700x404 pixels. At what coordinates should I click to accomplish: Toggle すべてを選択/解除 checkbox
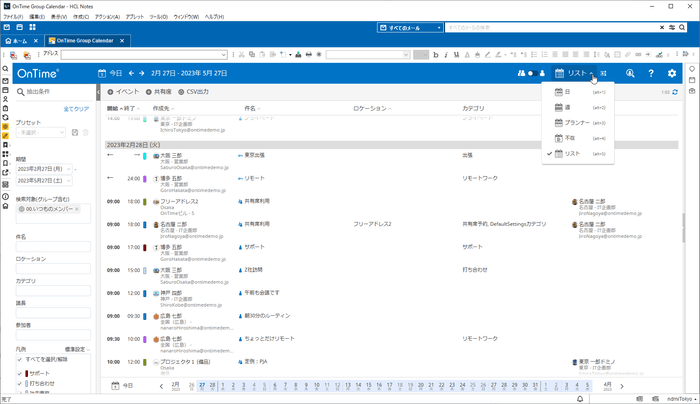pos(20,359)
